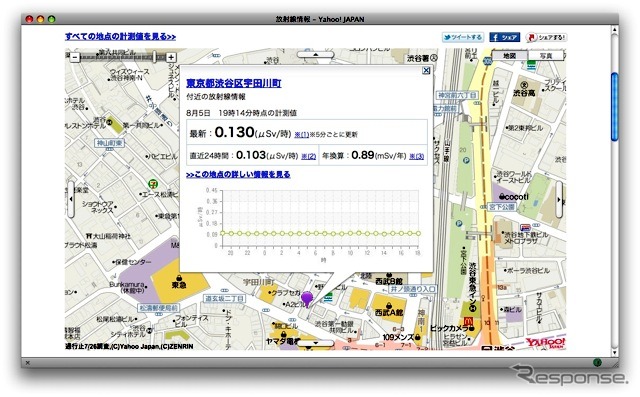This screenshot has height=397, width=640.
Task: Open the 東京都渋谷区宇田川町 location link
Action: click(x=233, y=83)
